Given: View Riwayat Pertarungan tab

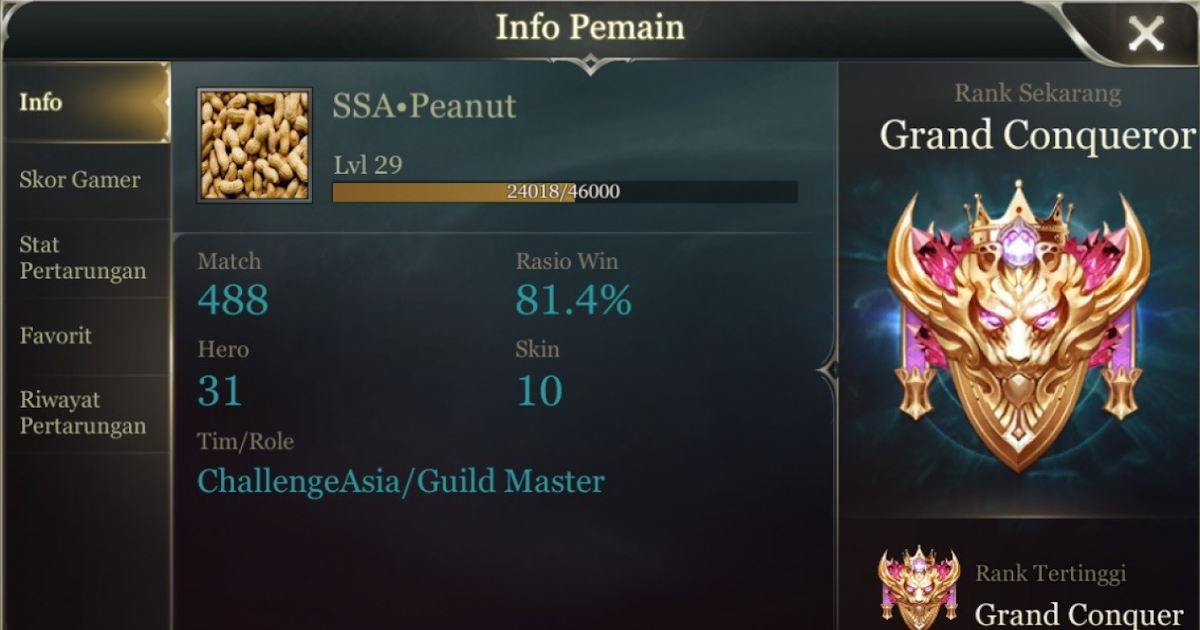Looking at the screenshot, I should [x=86, y=413].
